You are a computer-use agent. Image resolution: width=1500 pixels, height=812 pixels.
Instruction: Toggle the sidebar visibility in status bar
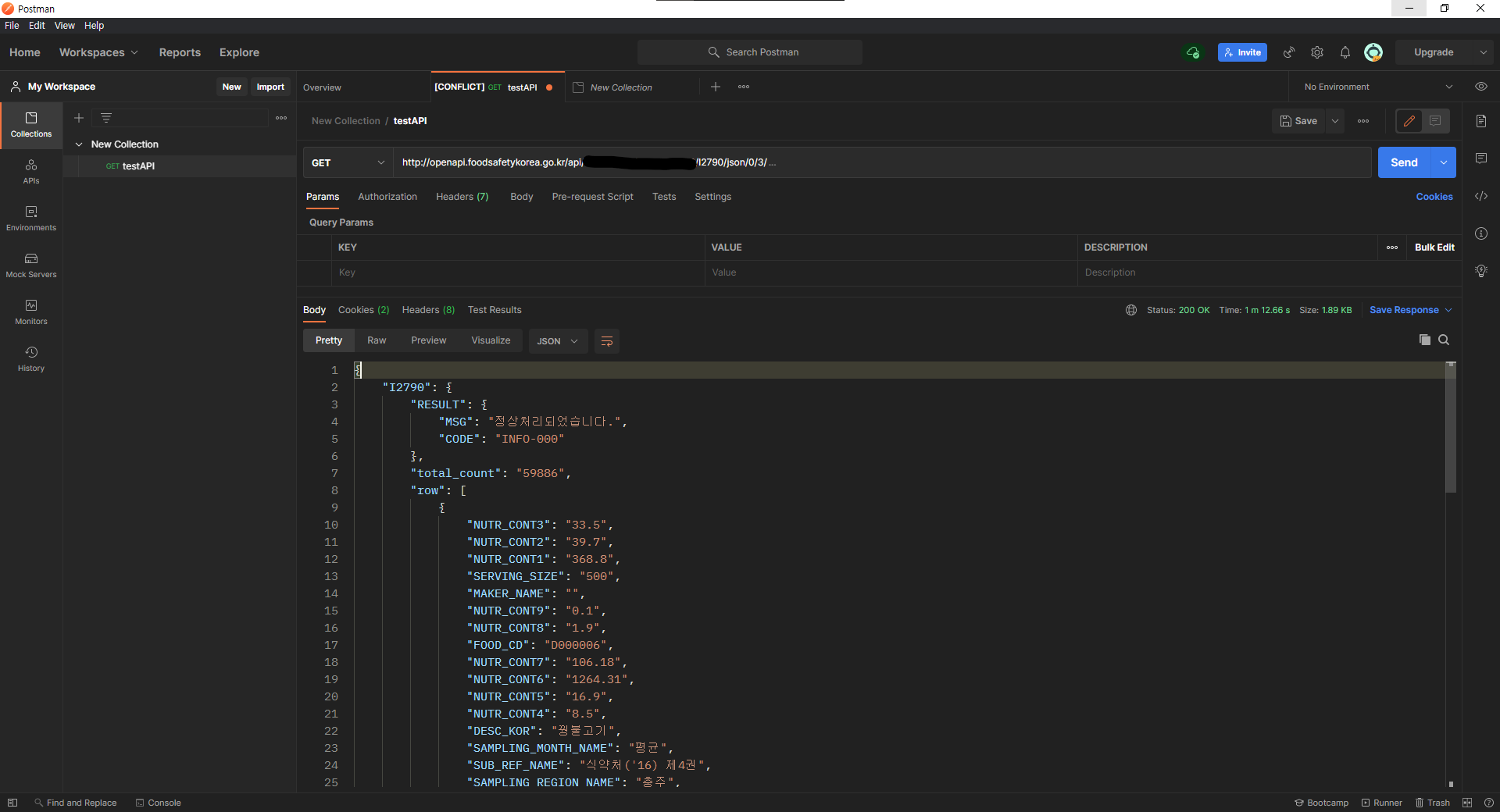tap(12, 803)
